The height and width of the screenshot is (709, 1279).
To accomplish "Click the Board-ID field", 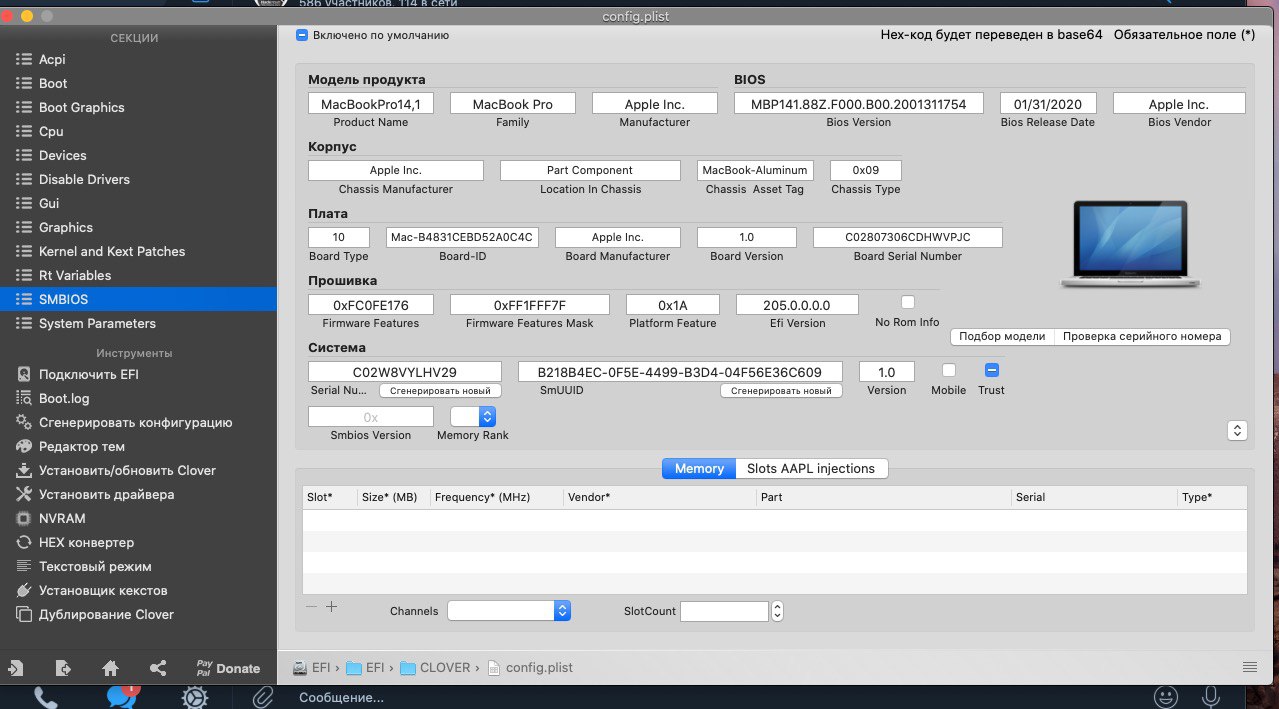I will coord(462,237).
